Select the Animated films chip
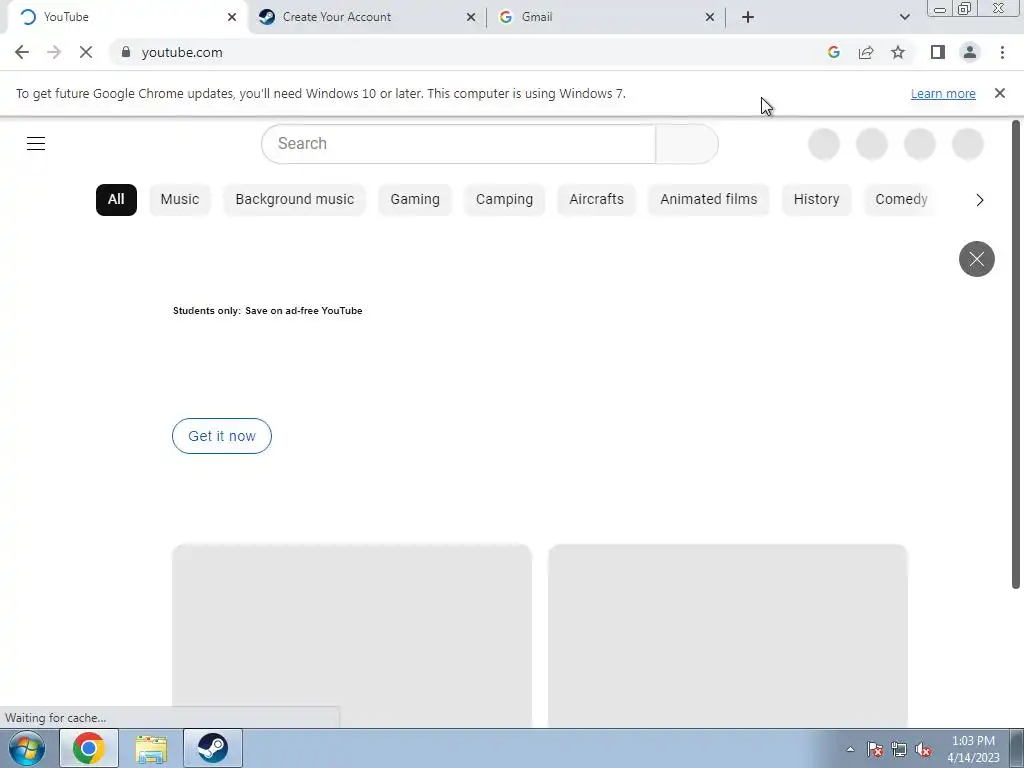 click(x=709, y=199)
